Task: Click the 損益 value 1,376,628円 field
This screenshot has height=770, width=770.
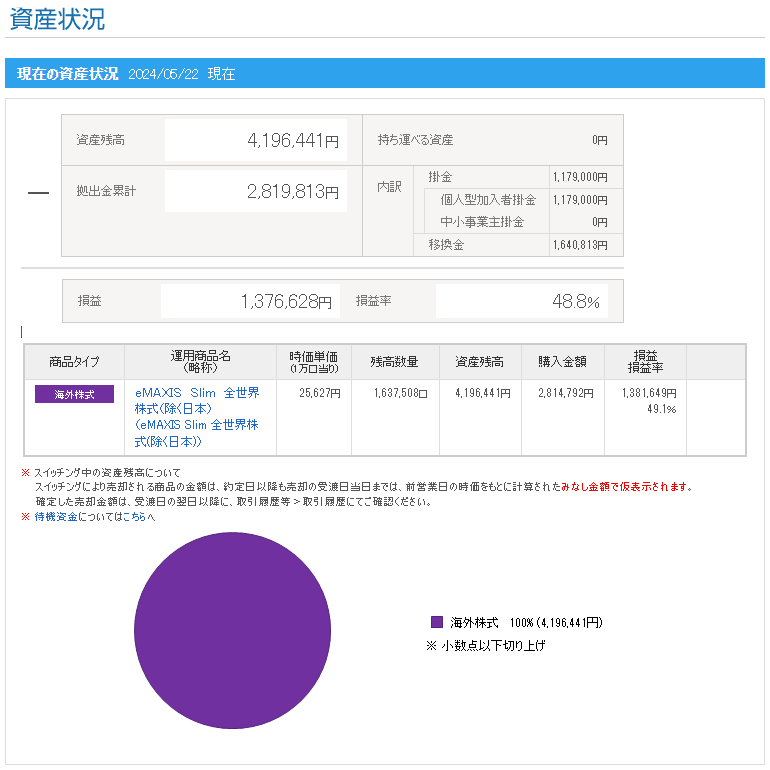Action: pos(250,301)
